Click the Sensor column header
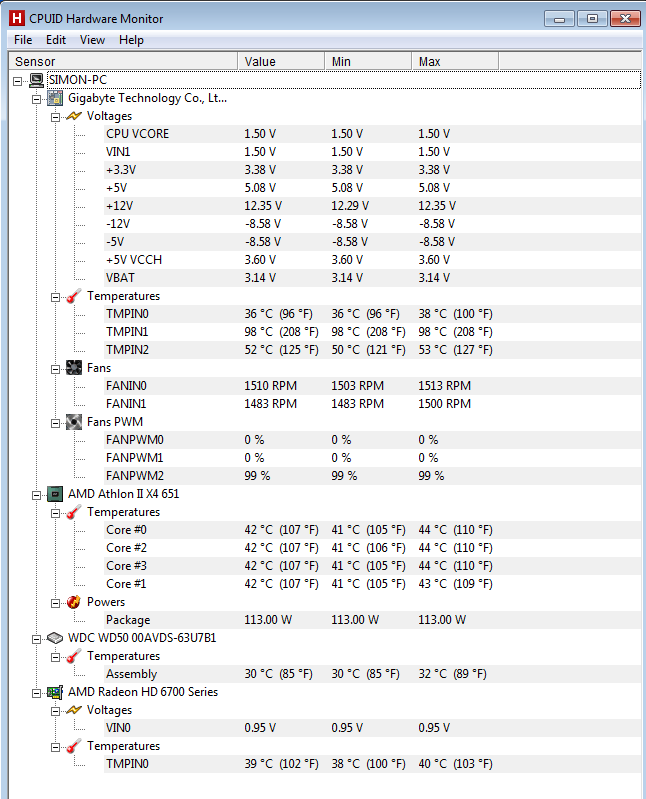The height and width of the screenshot is (799, 646). point(123,61)
